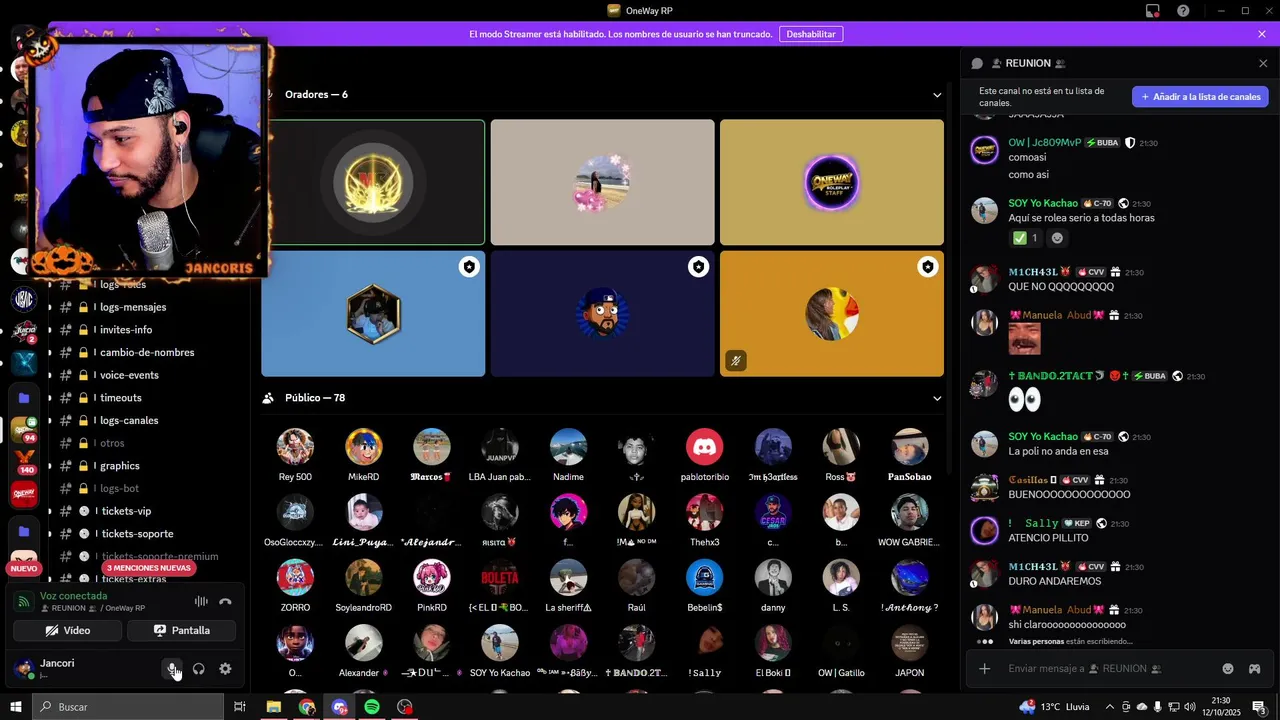Open the 13°C Lluvia weather widget
This screenshot has height=720, width=1280.
(1055, 707)
